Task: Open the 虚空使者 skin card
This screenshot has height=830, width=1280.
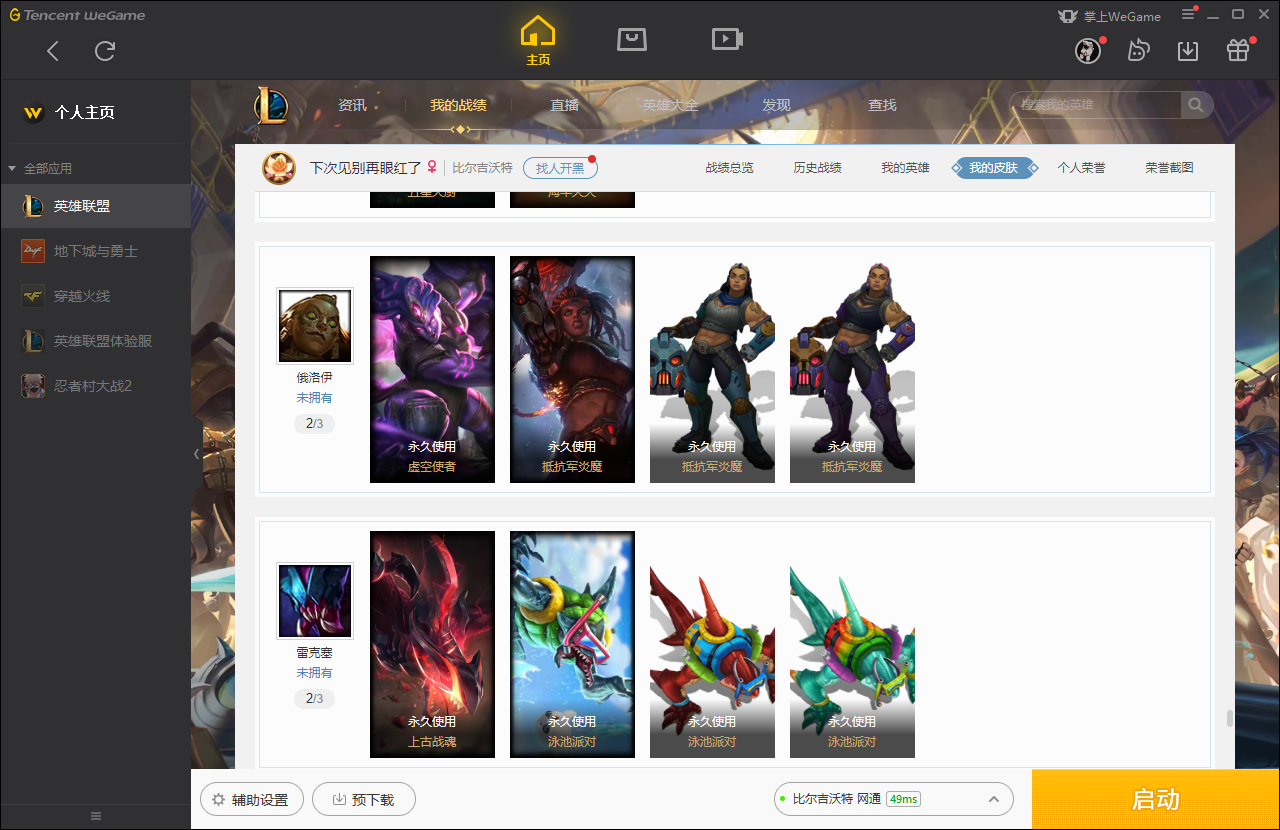Action: [x=432, y=369]
